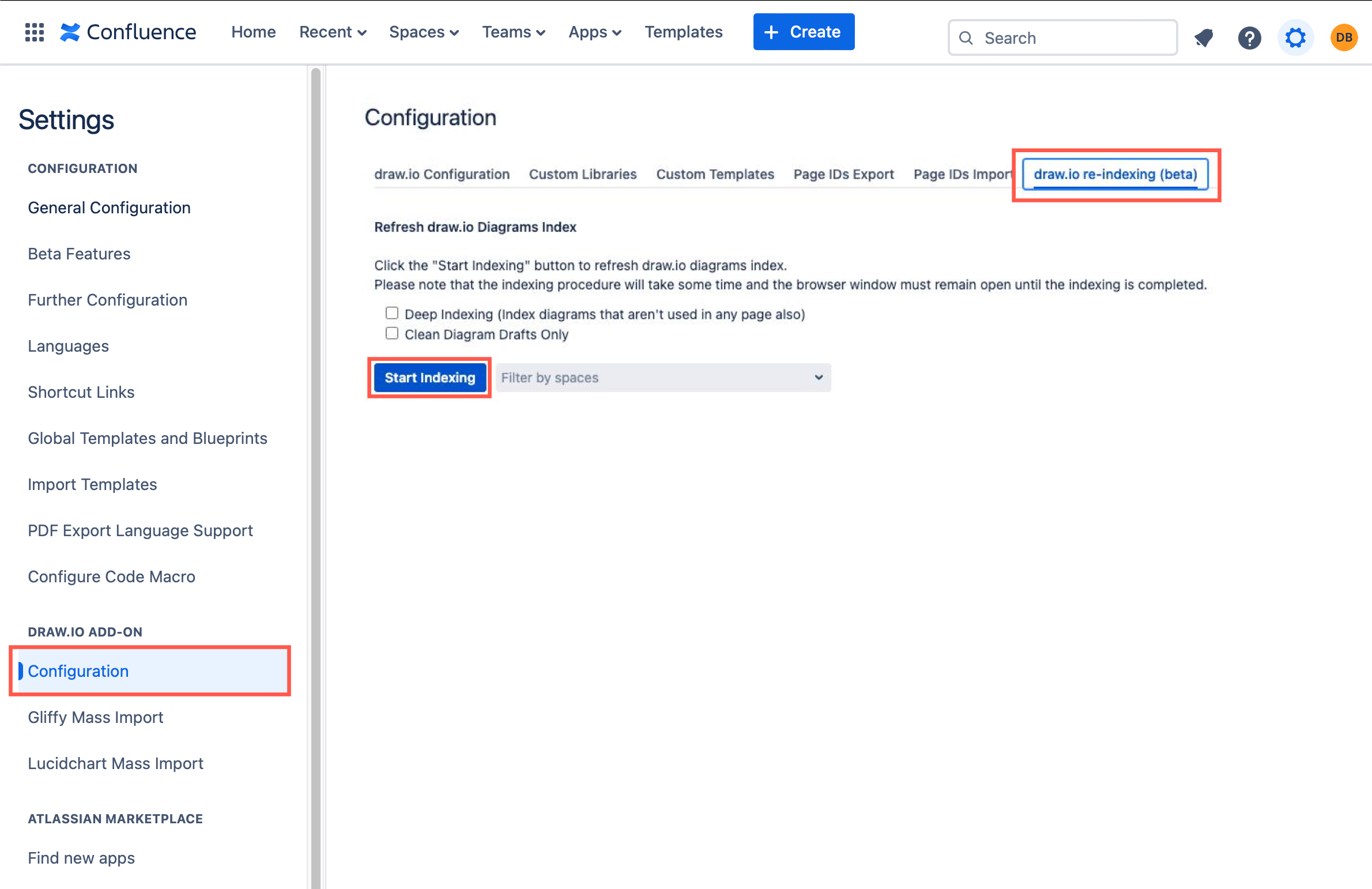Open the Atlassian app switcher grid

coord(34,32)
